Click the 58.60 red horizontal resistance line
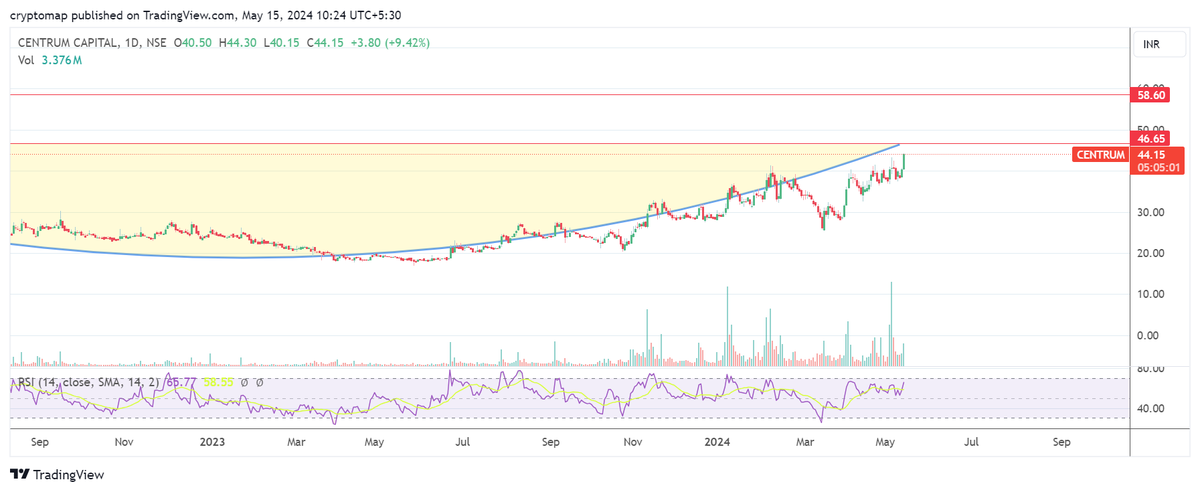The image size is (1200, 492). pos(570,95)
